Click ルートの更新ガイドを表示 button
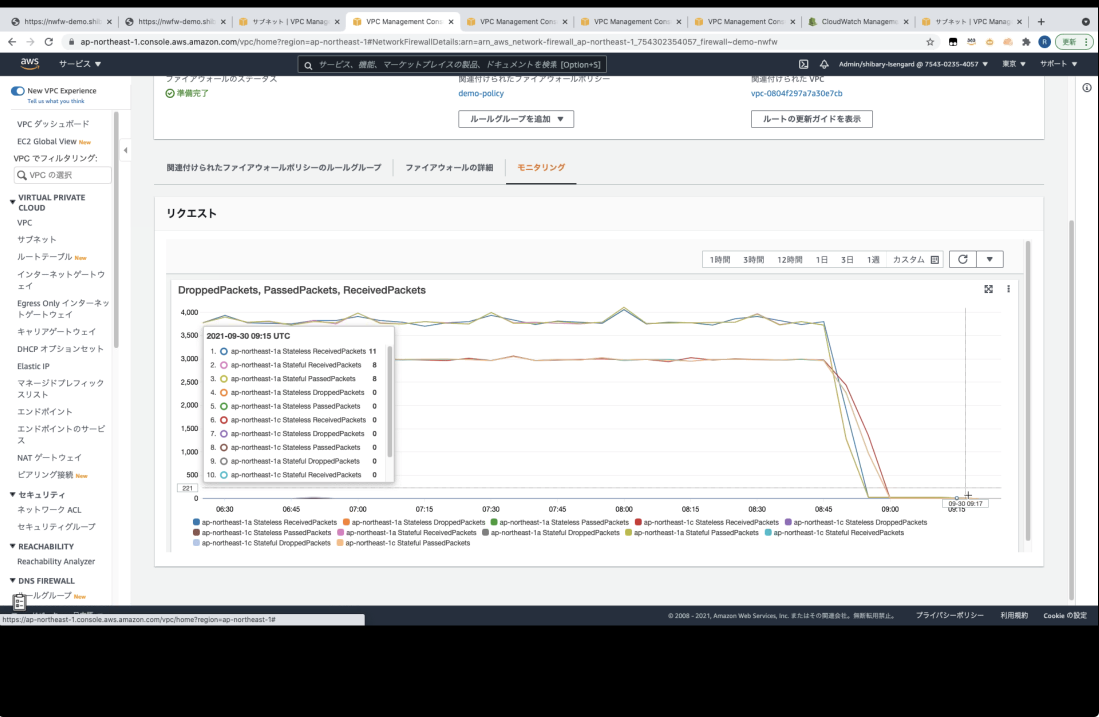1099x717 pixels. click(x=812, y=119)
